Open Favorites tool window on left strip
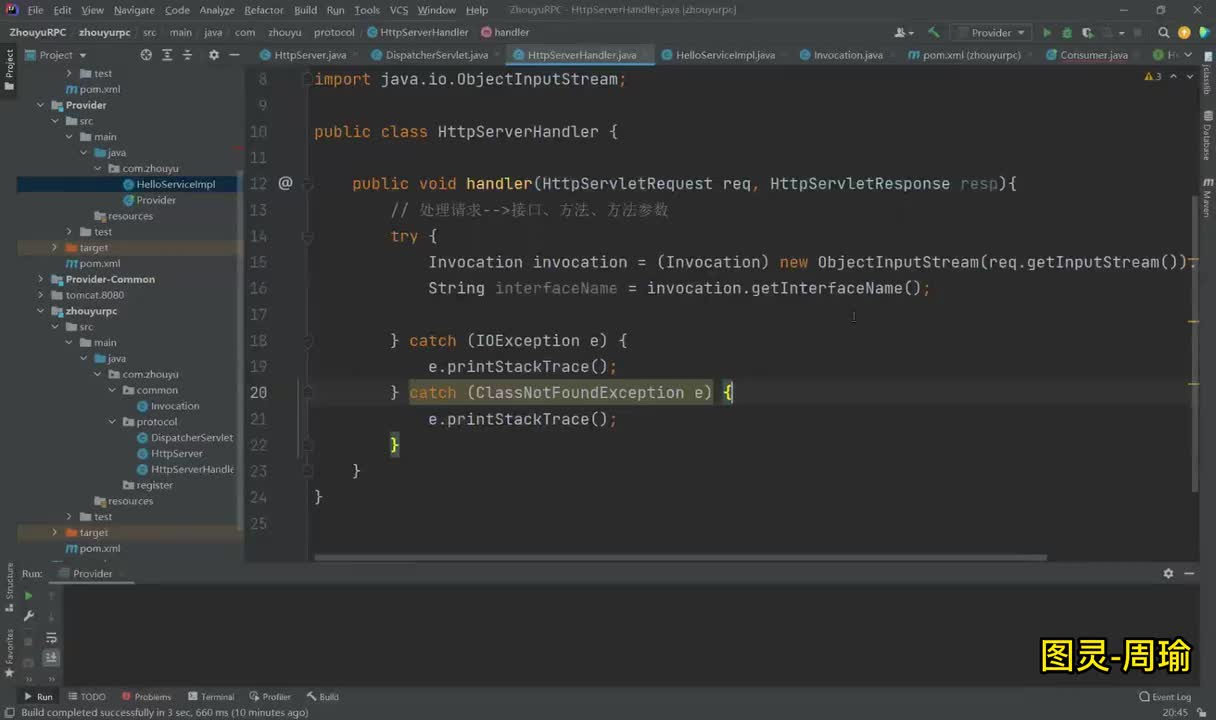 click(x=9, y=654)
